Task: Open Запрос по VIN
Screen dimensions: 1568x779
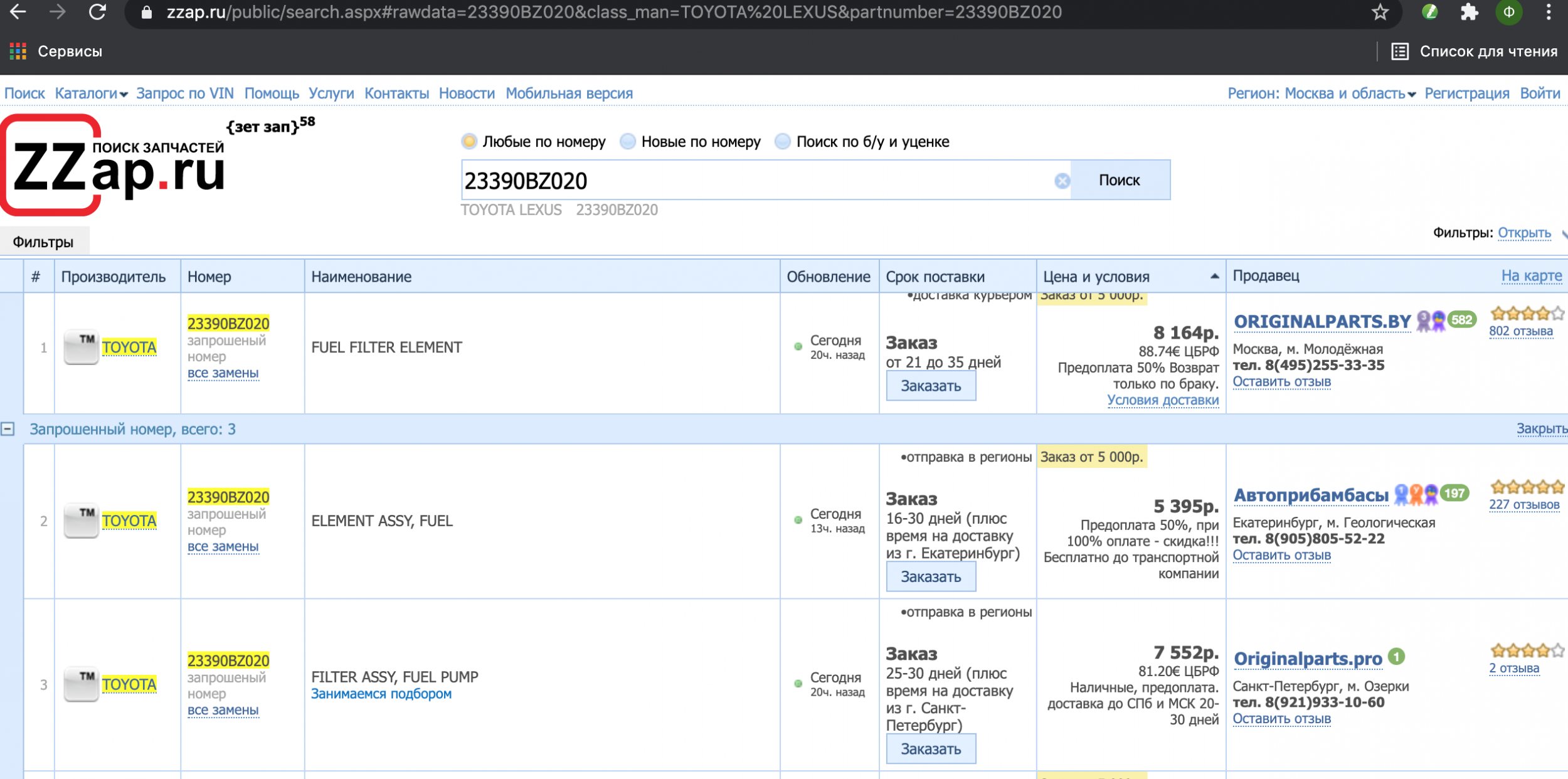Action: point(185,93)
